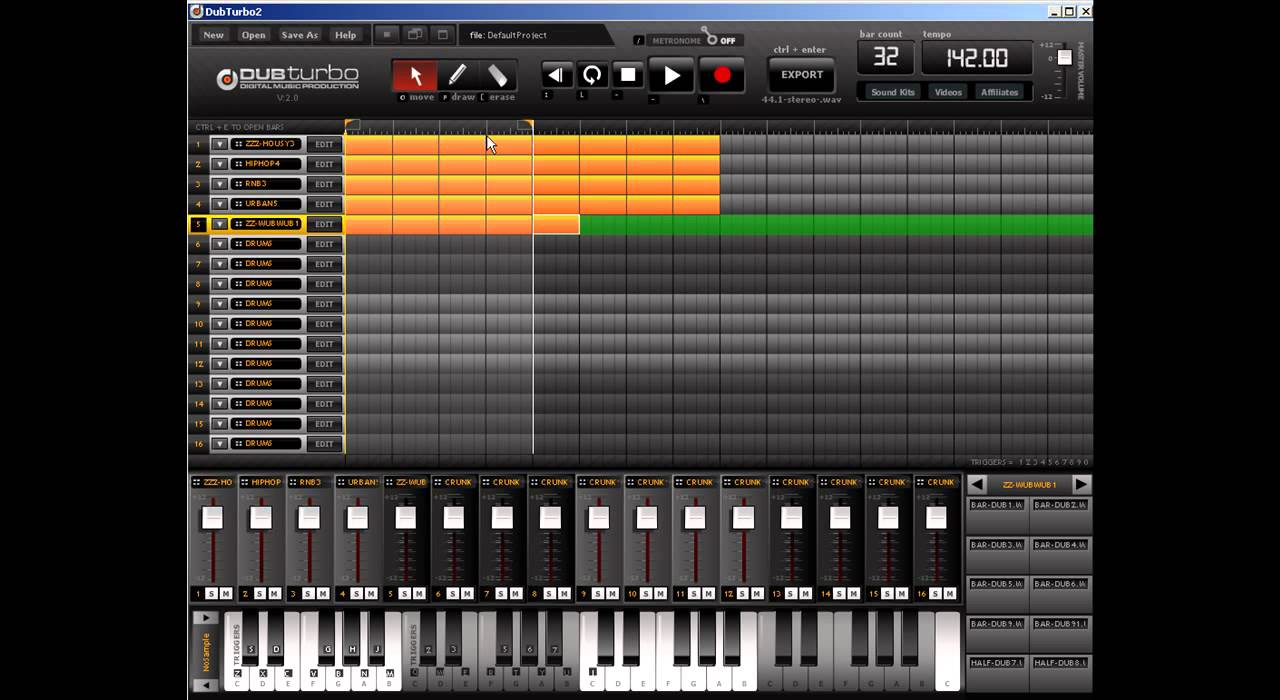1280x700 pixels.
Task: Start playback with the play button
Action: [672, 75]
